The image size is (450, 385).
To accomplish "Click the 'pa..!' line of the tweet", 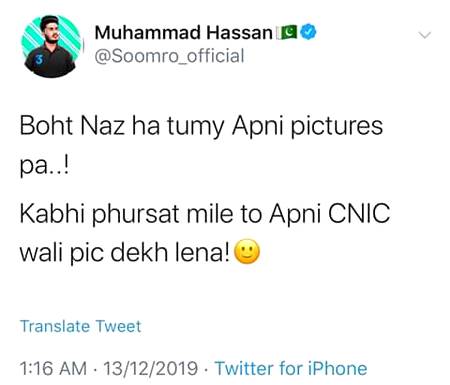I will point(44,167).
